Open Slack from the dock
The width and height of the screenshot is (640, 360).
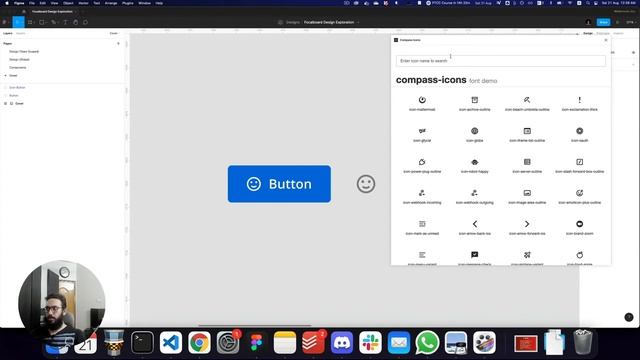[370, 342]
